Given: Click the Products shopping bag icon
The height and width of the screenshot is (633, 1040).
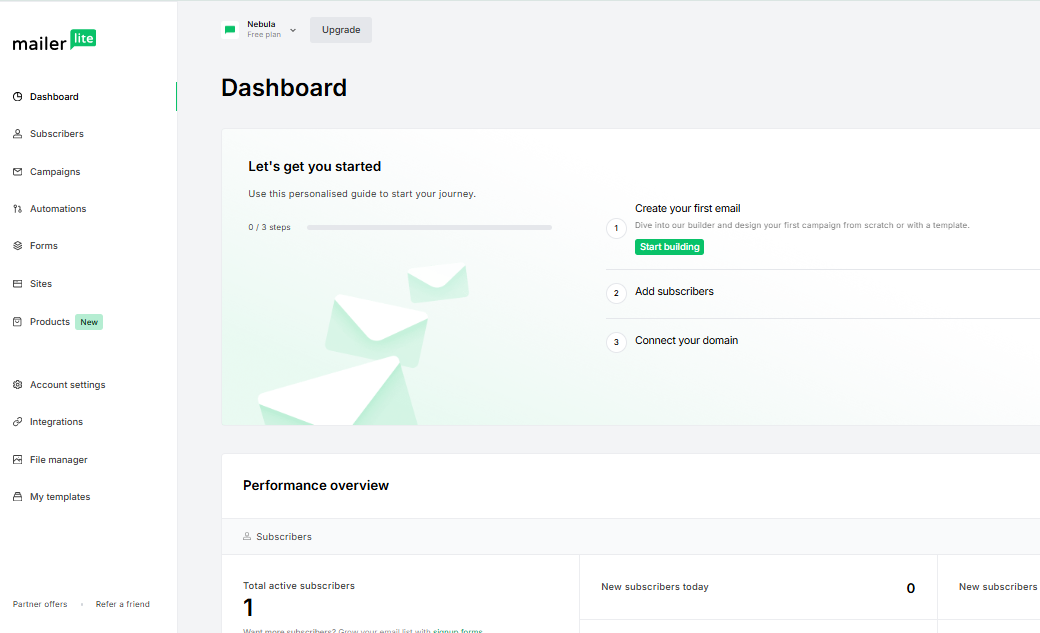Looking at the screenshot, I should click(18, 322).
